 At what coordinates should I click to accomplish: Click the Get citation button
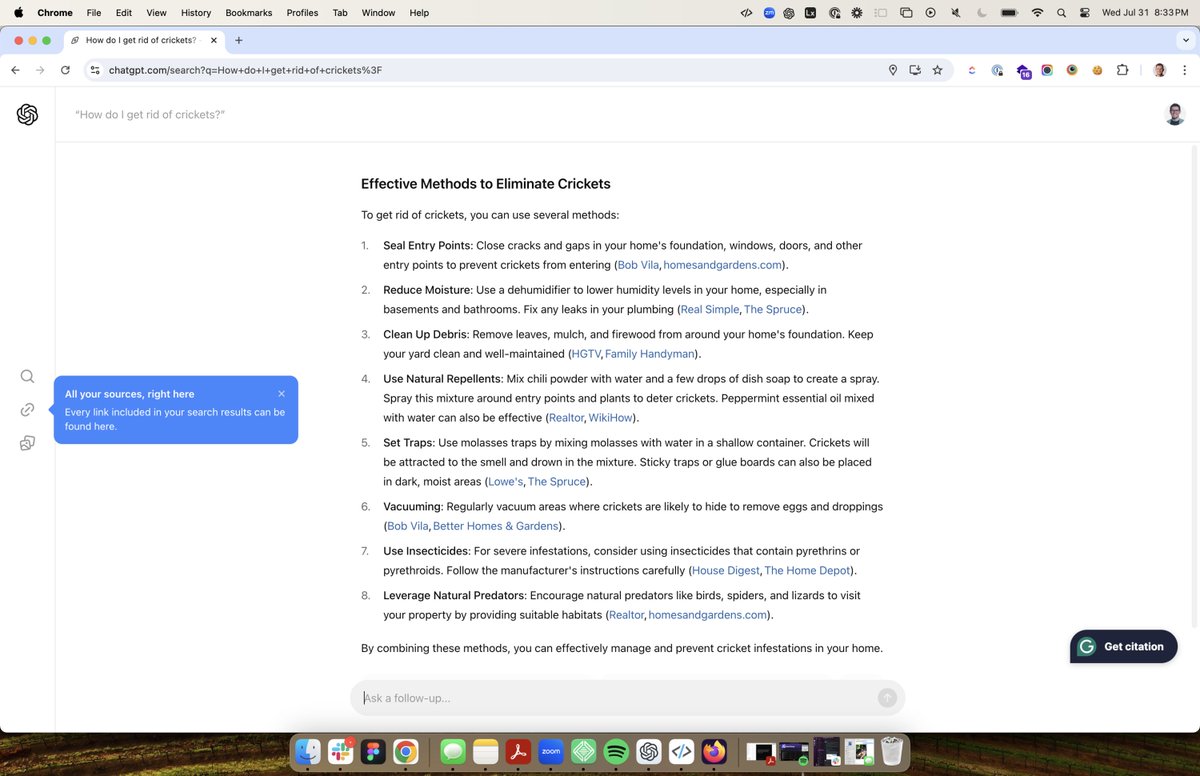click(1123, 647)
